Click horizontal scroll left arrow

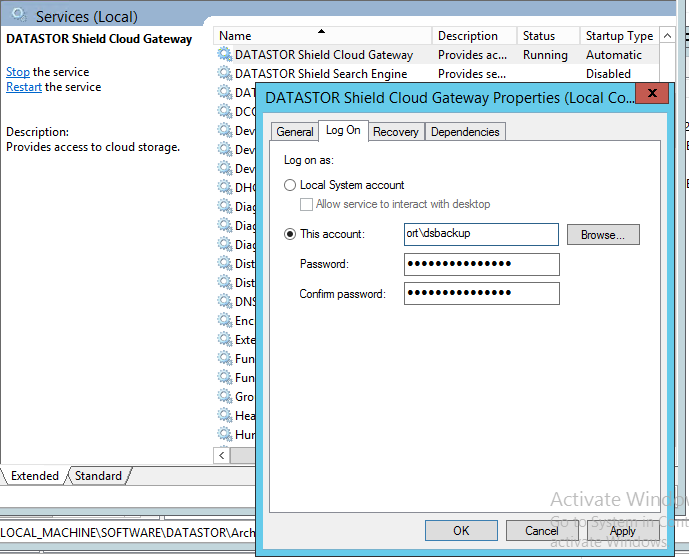(x=221, y=455)
